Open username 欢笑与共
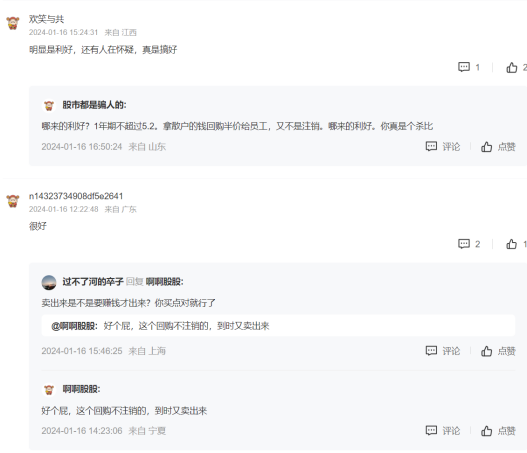Image resolution: width=527 pixels, height=453 pixels. pos(46,19)
